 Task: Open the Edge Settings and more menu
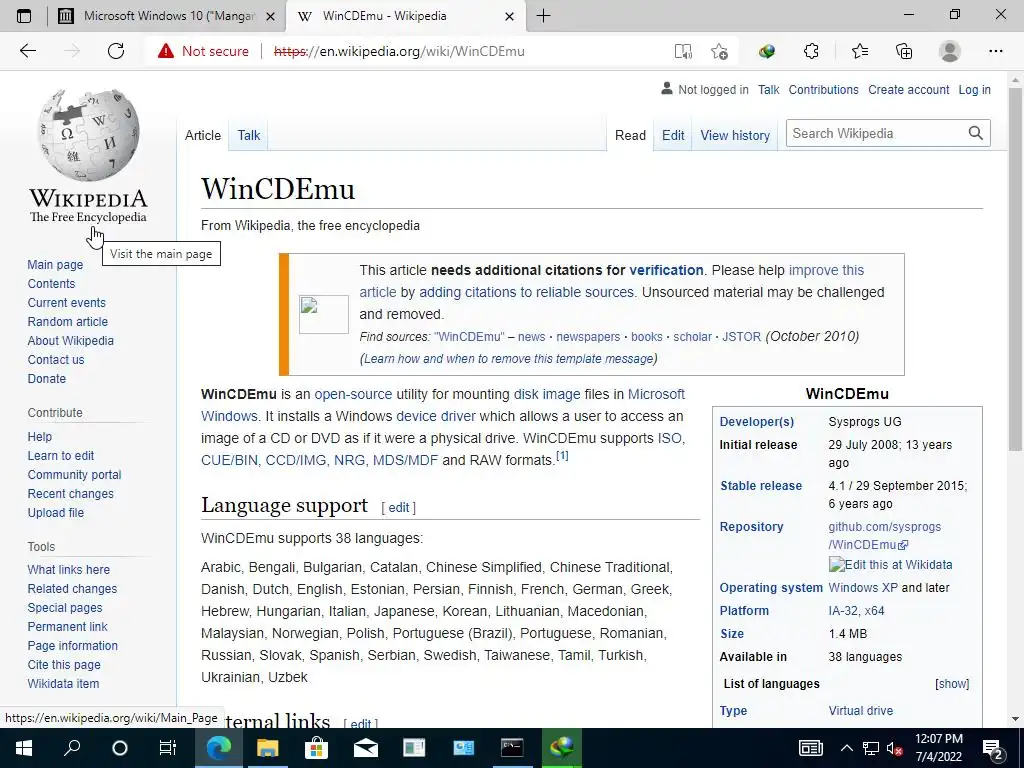(995, 51)
